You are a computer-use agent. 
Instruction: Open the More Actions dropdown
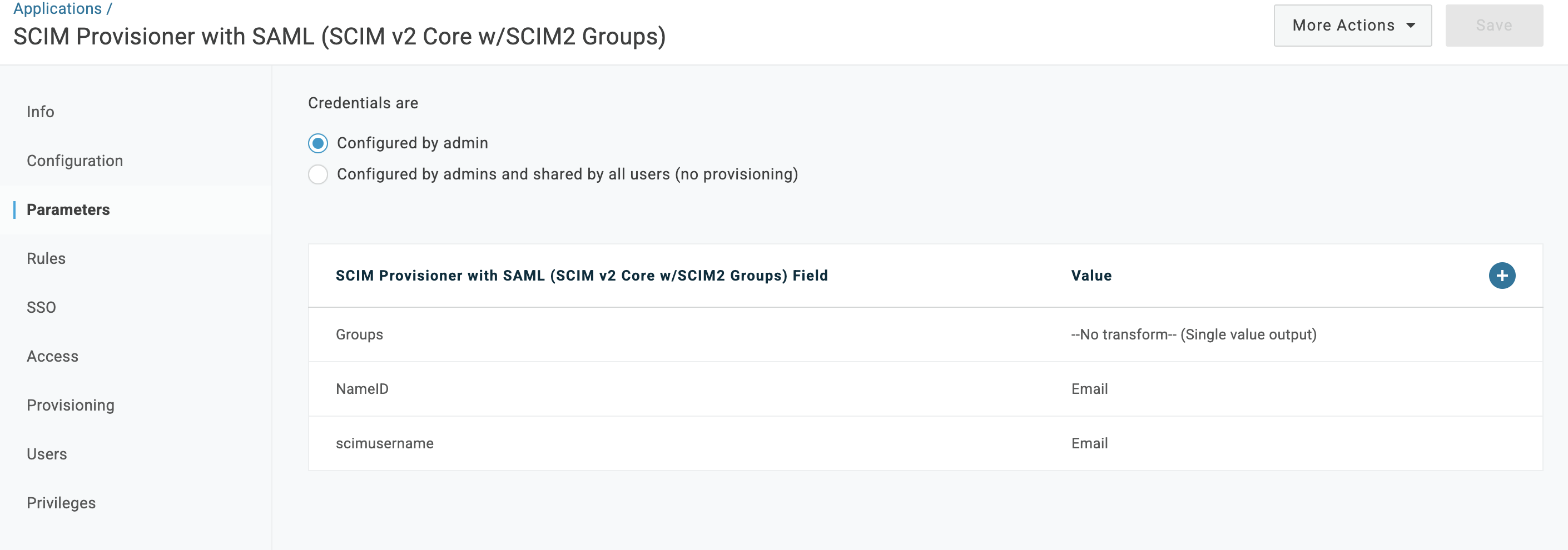(x=1352, y=26)
